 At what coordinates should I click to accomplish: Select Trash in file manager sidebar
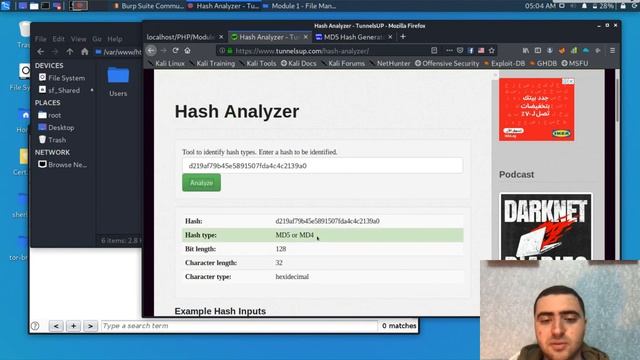click(x=52, y=140)
